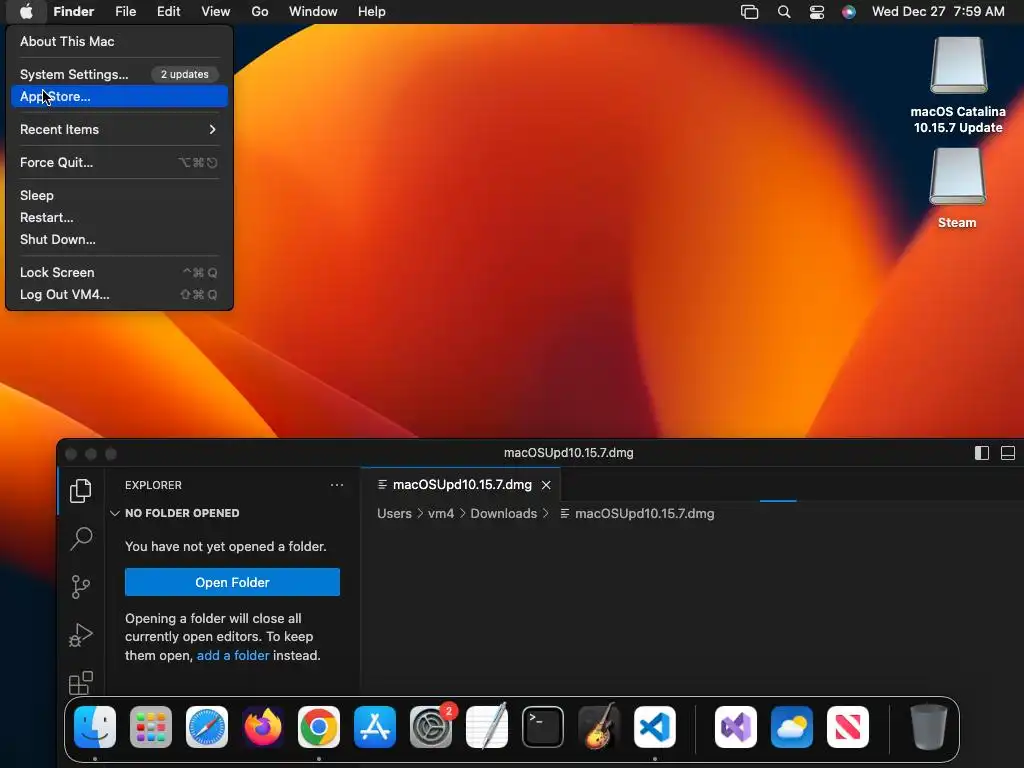This screenshot has height=768, width=1024.
Task: Open the Help menu
Action: pyautogui.click(x=372, y=12)
